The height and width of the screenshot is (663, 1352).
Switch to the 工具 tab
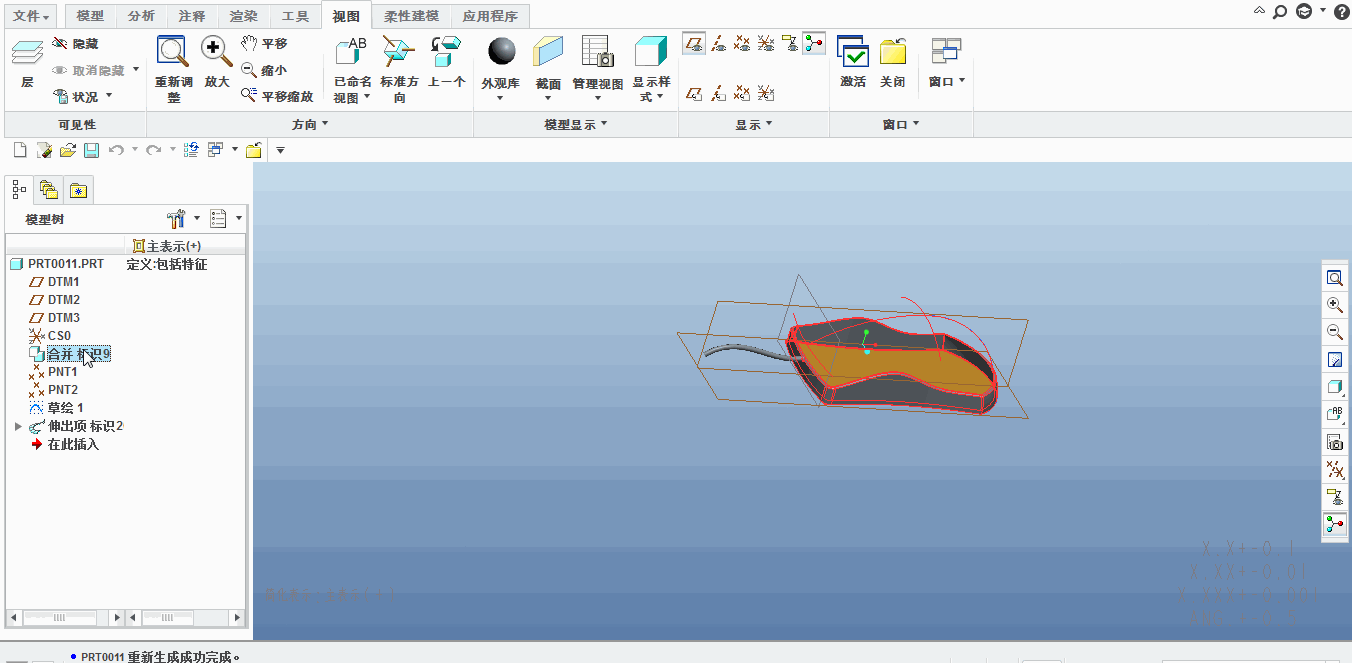tap(294, 16)
